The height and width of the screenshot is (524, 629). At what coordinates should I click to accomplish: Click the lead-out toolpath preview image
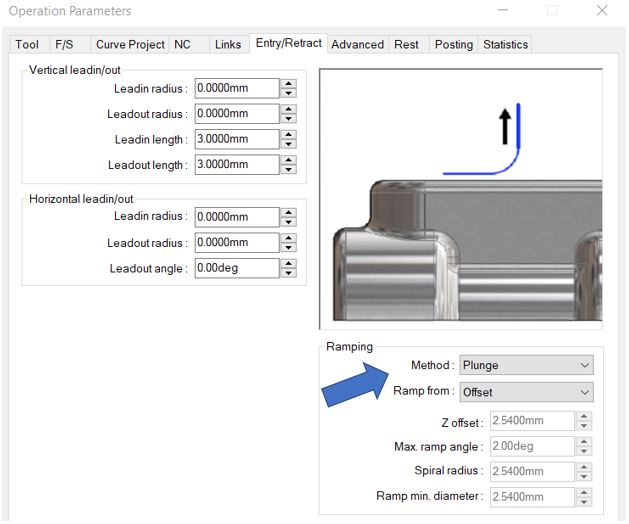[461, 199]
